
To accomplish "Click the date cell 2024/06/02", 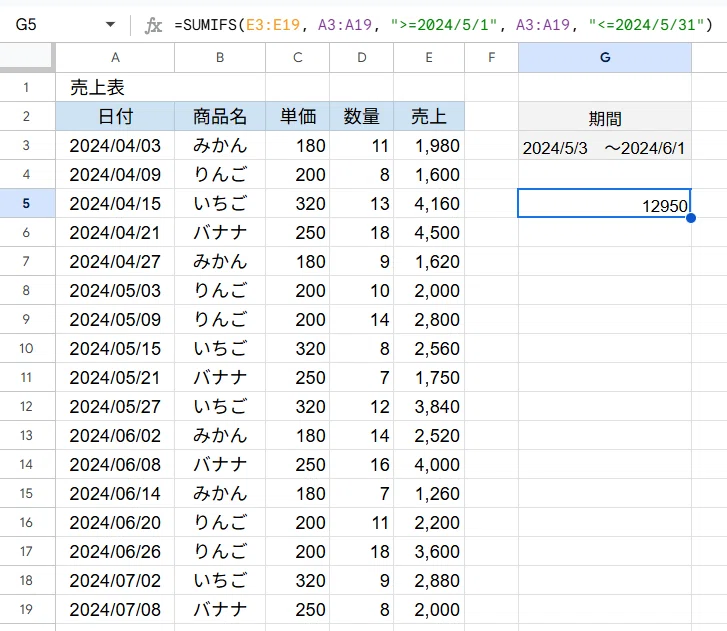I will tap(115, 435).
